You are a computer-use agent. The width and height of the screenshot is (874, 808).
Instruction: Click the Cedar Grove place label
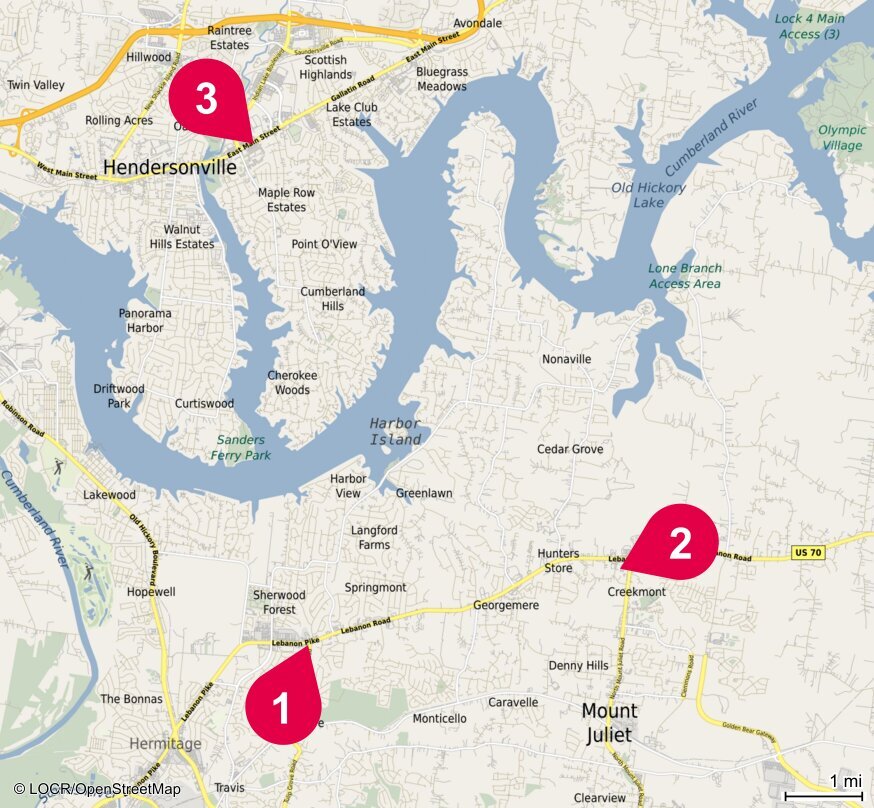[570, 449]
